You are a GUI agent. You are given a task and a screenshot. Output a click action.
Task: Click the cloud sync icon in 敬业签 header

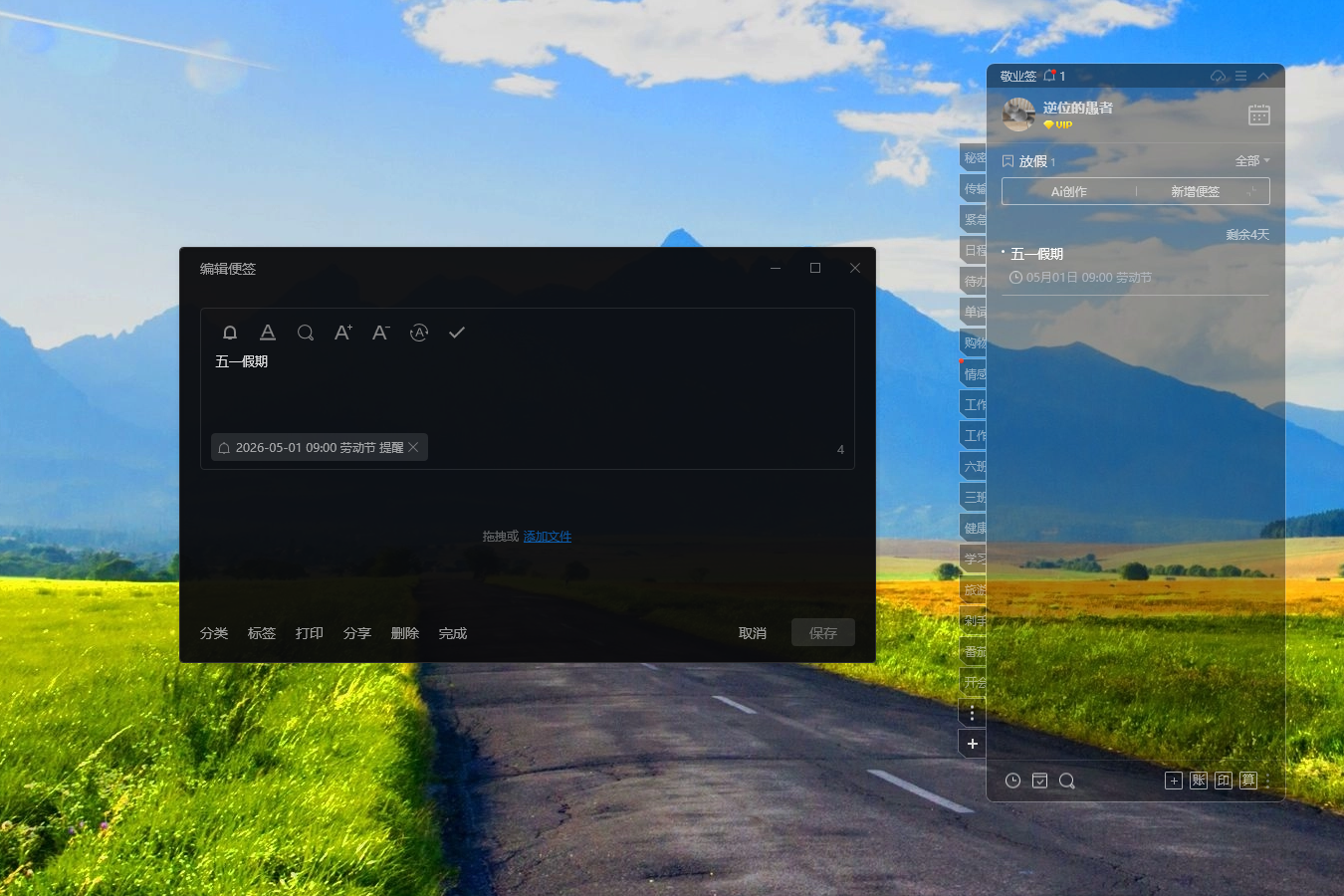1218,77
